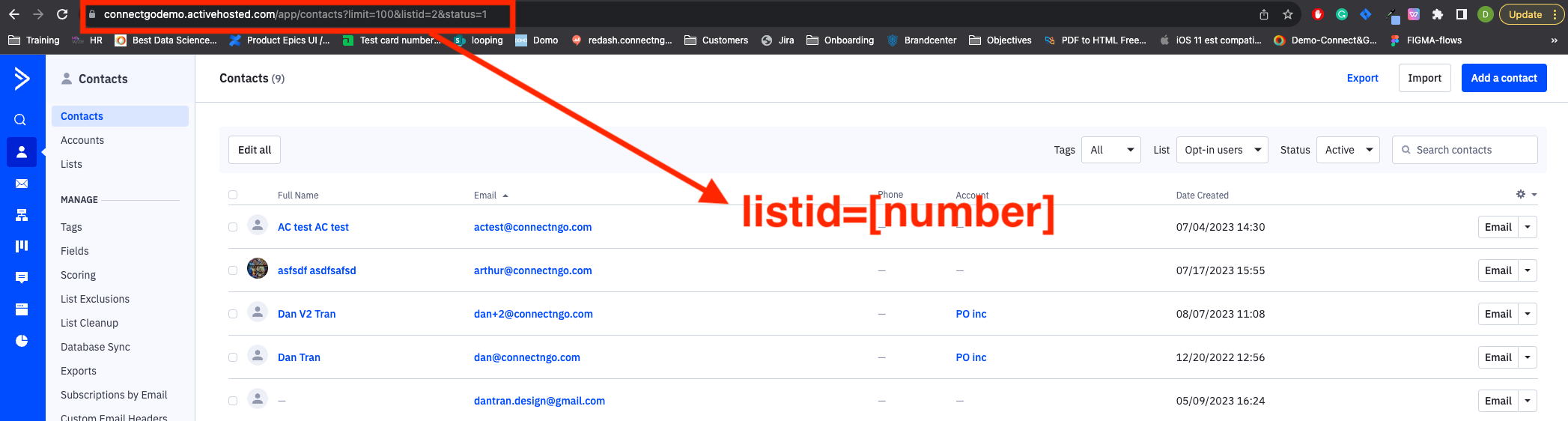Open Automations icon in left rail
The width and height of the screenshot is (1568, 421).
point(22,216)
